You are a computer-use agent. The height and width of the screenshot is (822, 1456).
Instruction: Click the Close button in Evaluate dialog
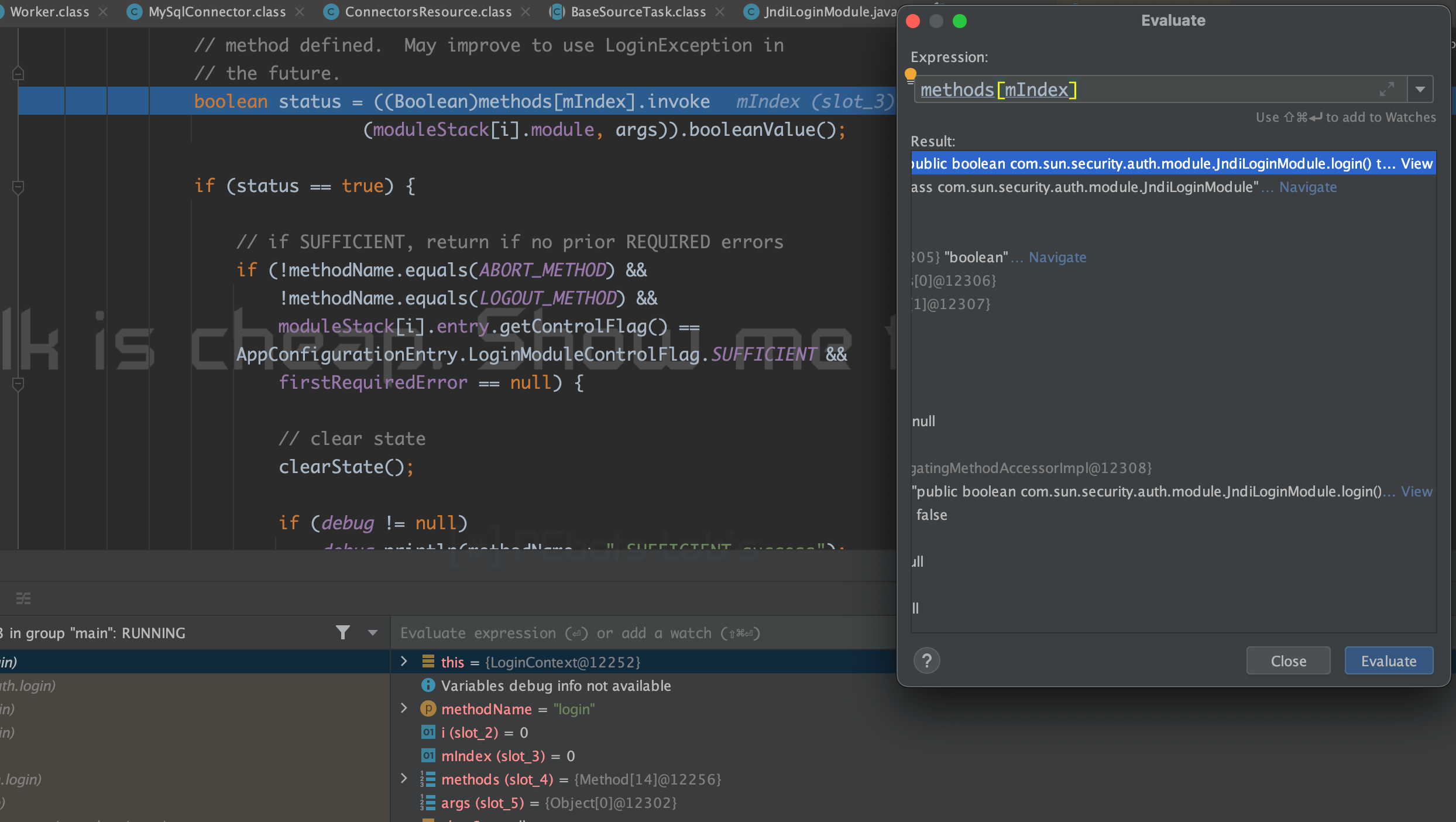pos(1288,661)
